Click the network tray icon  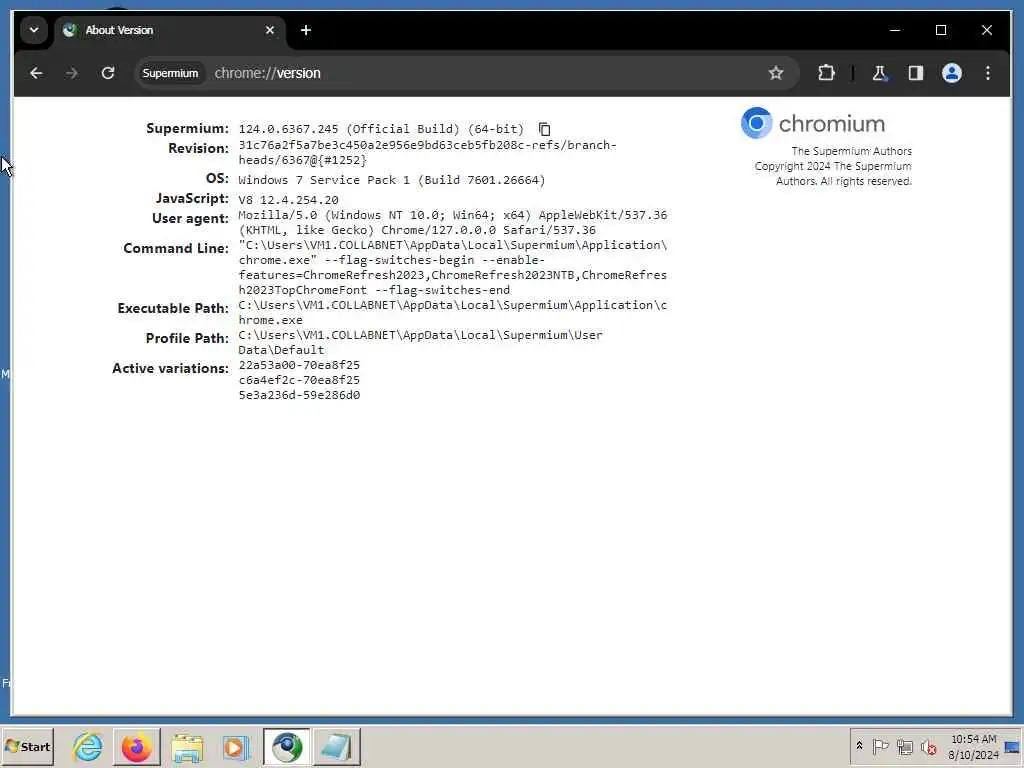904,746
